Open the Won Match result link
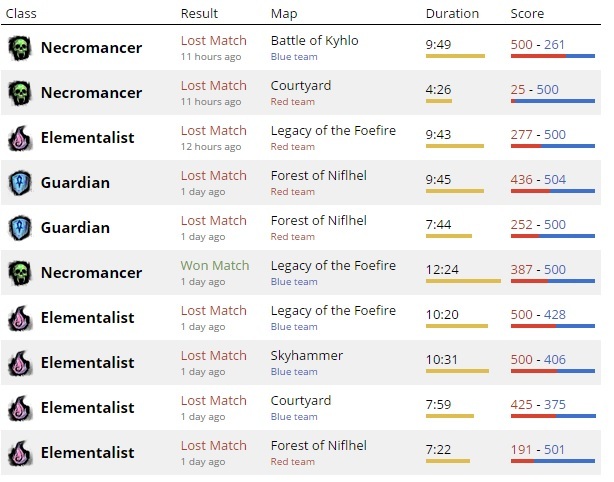The image size is (614, 482). (215, 265)
